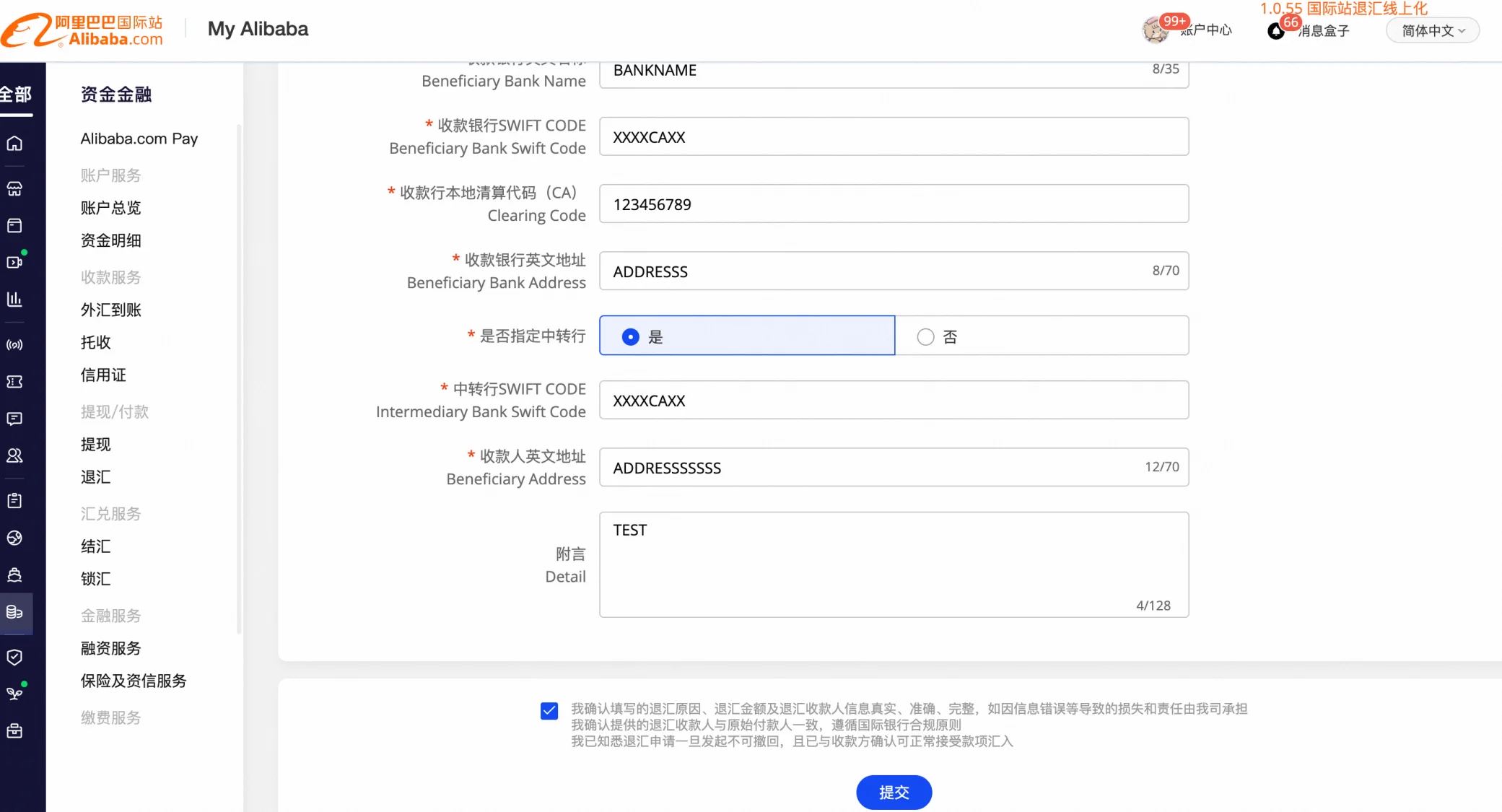Go to 账户总览 in the side menu
1502x812 pixels.
111,208
